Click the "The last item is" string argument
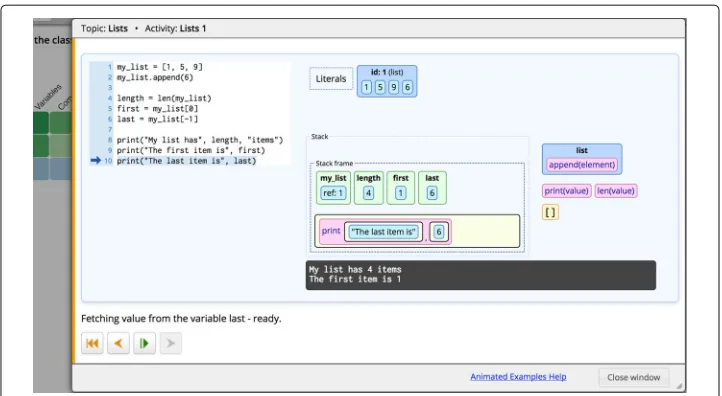 pyautogui.click(x=383, y=232)
